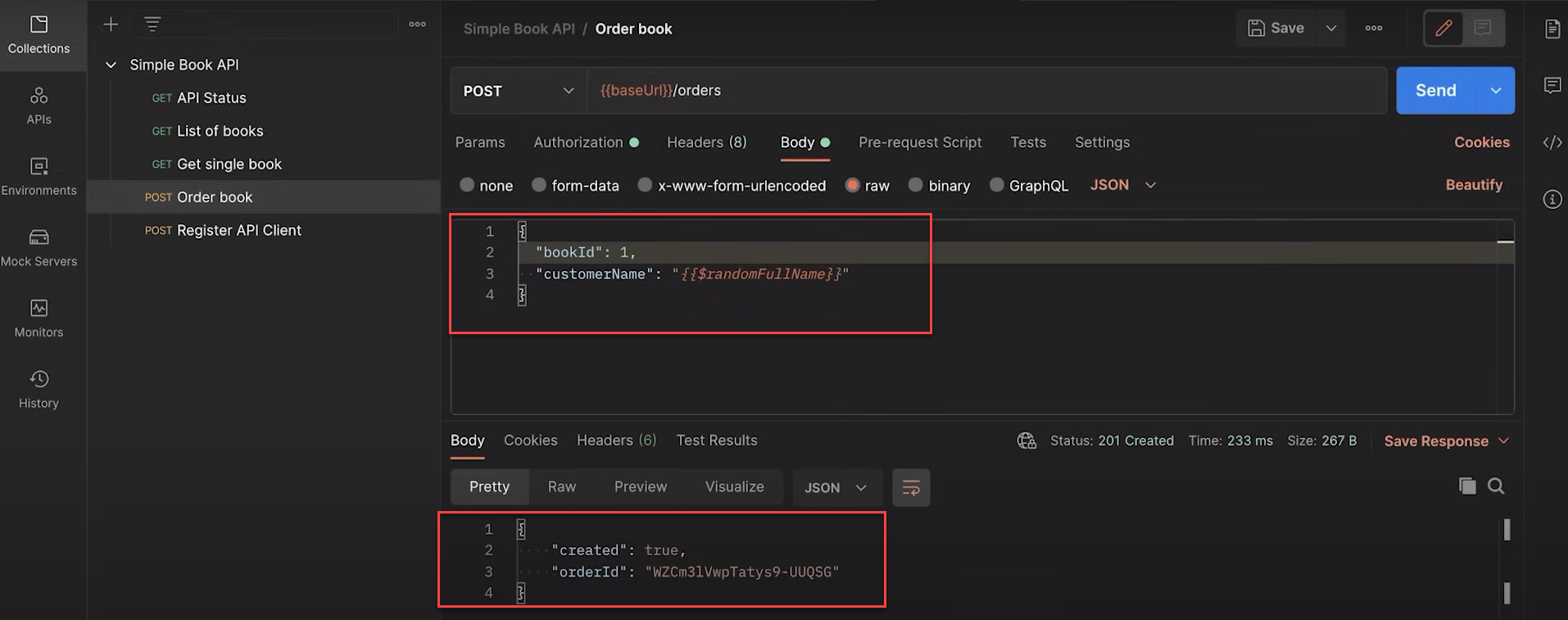
Task: Open the request body JSON format dropdown
Action: tap(1122, 185)
